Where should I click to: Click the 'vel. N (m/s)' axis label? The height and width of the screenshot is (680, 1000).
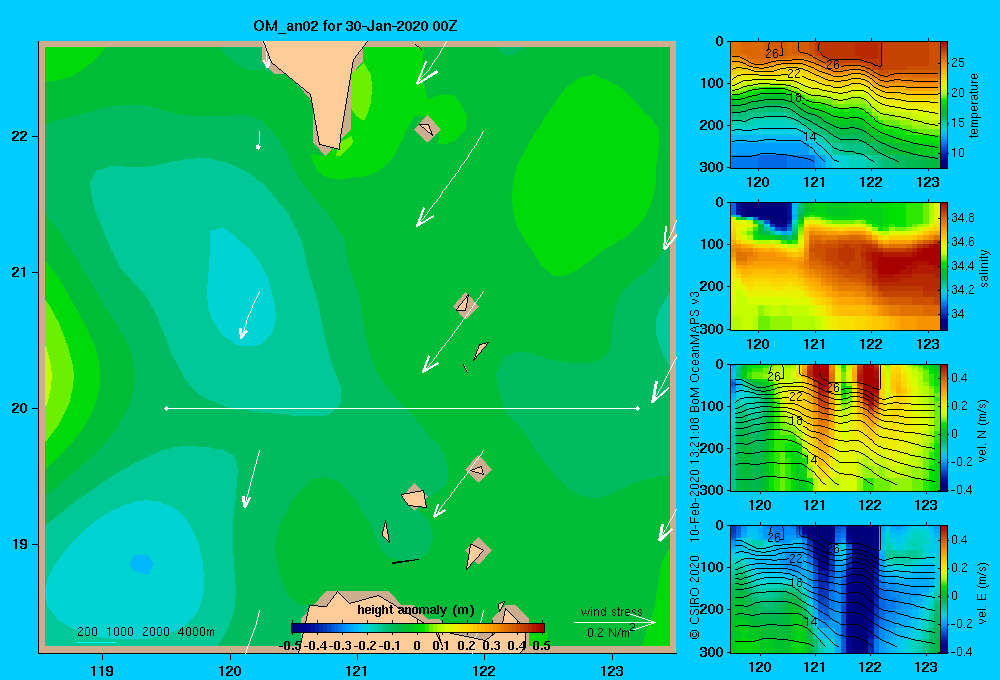(x=983, y=431)
